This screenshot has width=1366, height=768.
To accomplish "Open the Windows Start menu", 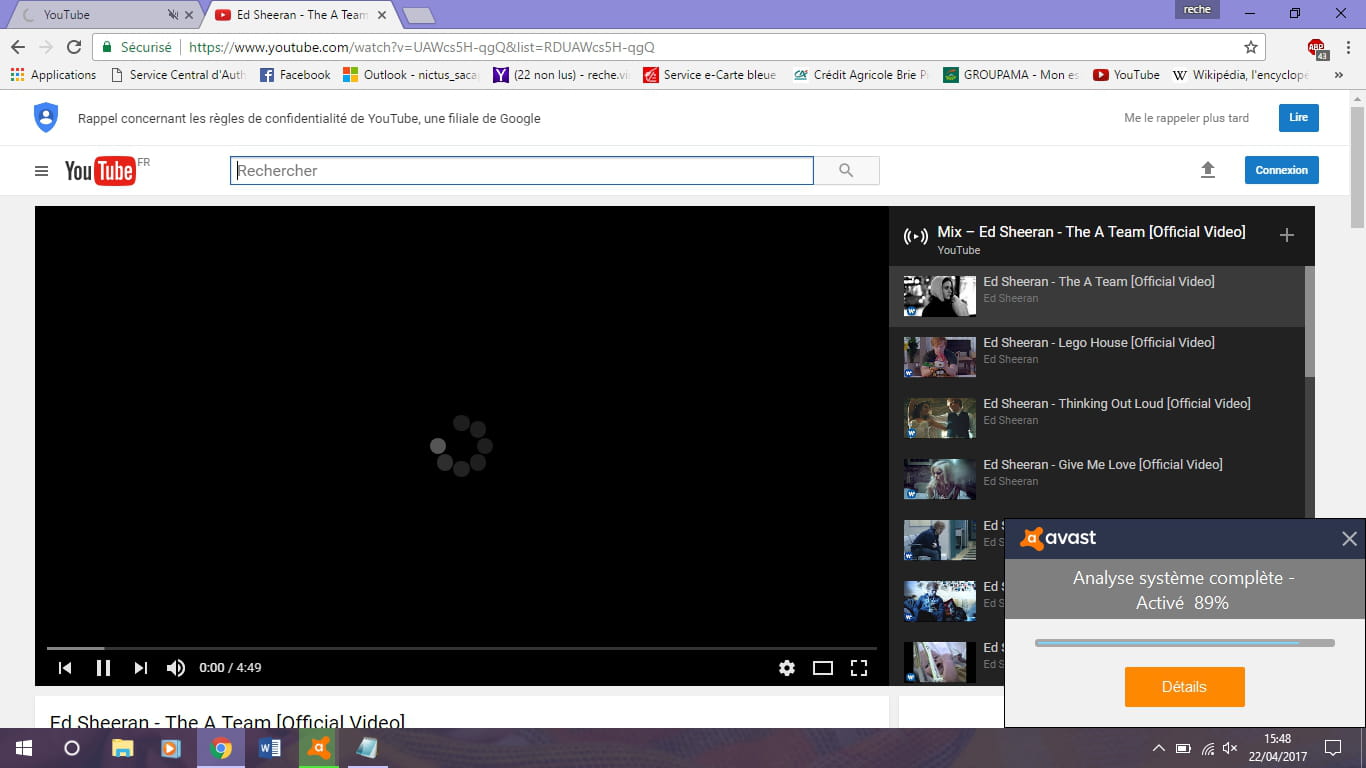I will click(x=24, y=748).
